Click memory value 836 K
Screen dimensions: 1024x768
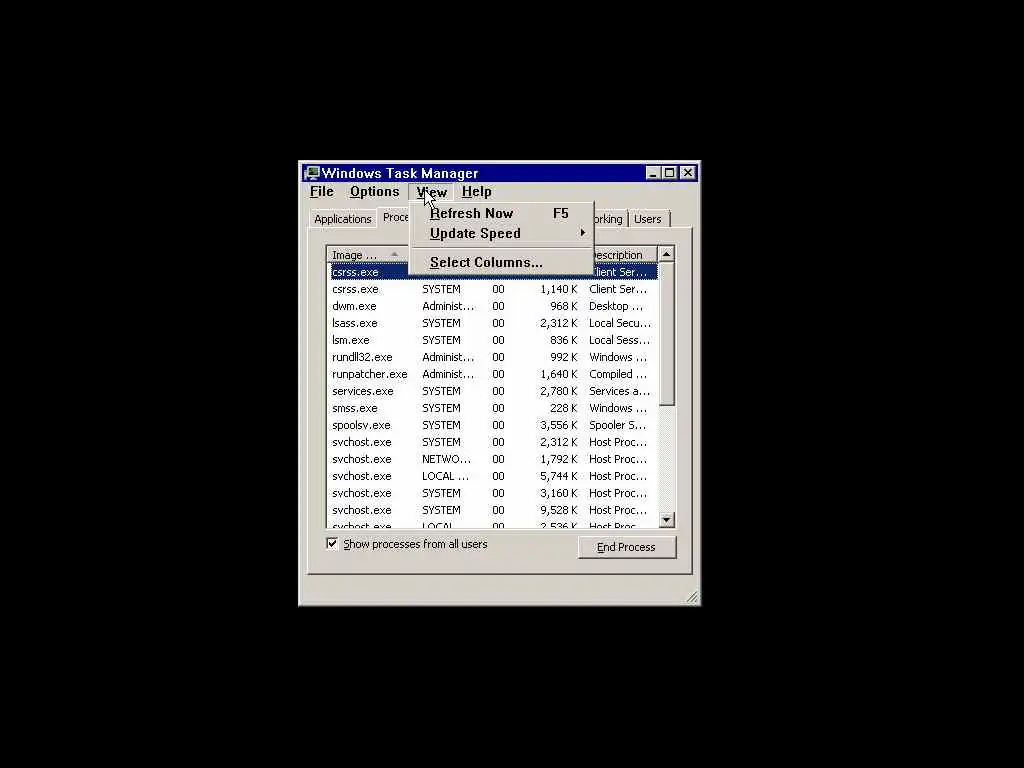tap(564, 340)
